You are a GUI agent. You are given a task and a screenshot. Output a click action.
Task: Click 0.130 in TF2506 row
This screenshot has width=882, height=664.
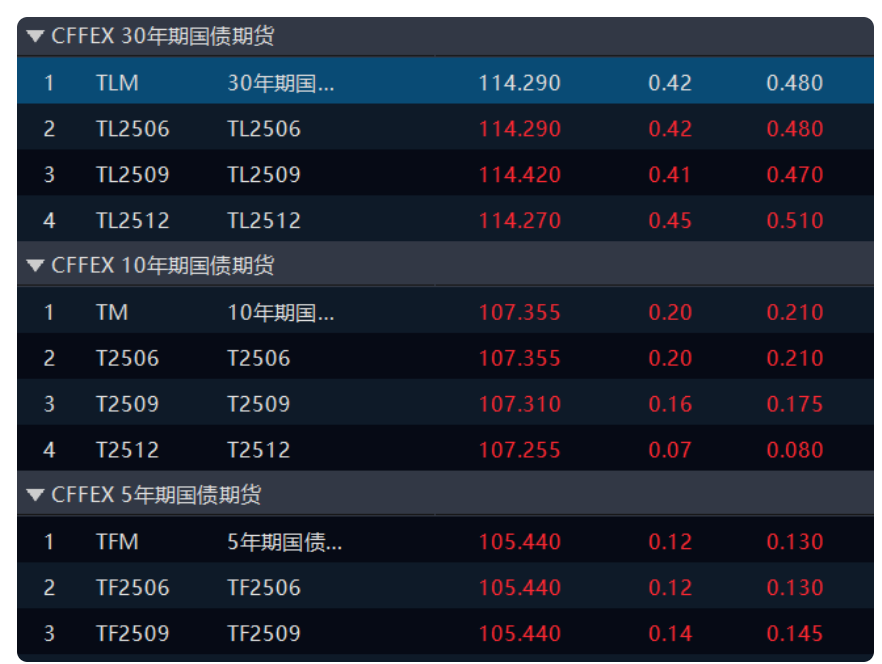click(795, 587)
